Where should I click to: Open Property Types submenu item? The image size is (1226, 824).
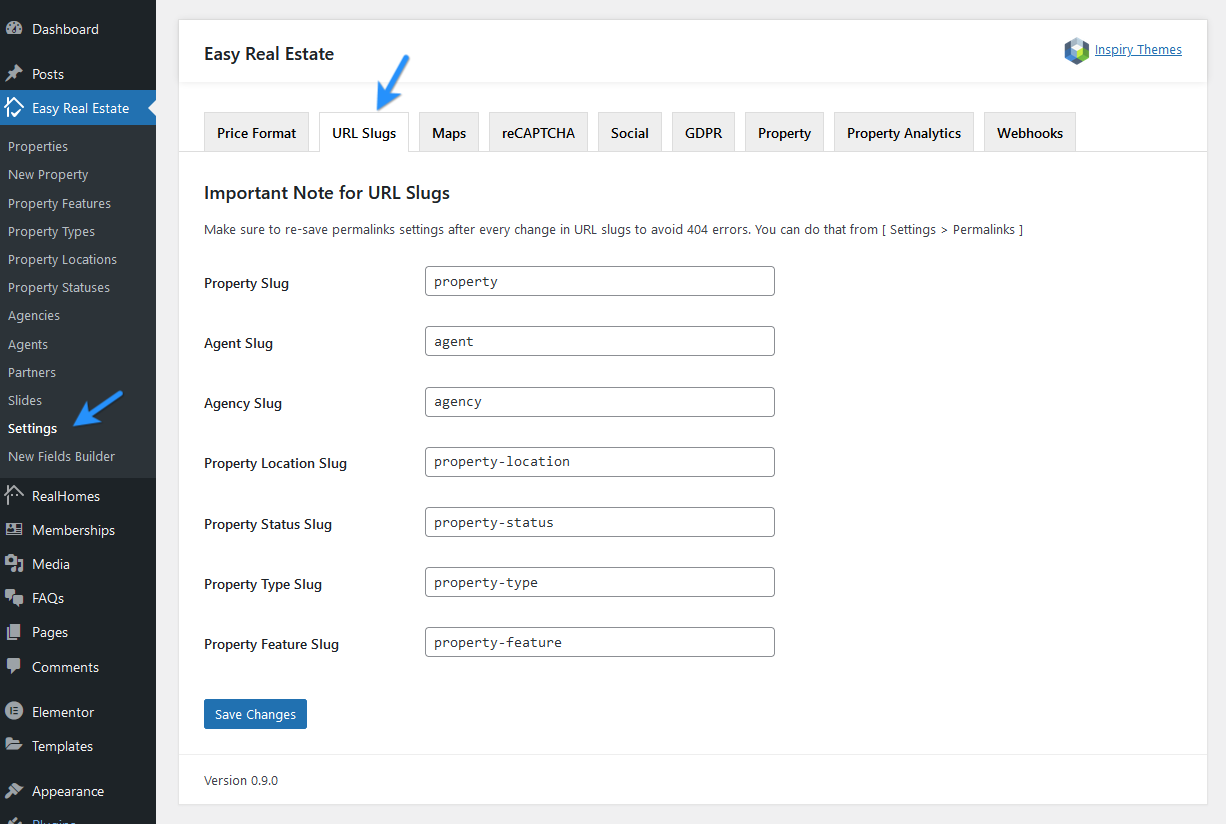point(51,231)
